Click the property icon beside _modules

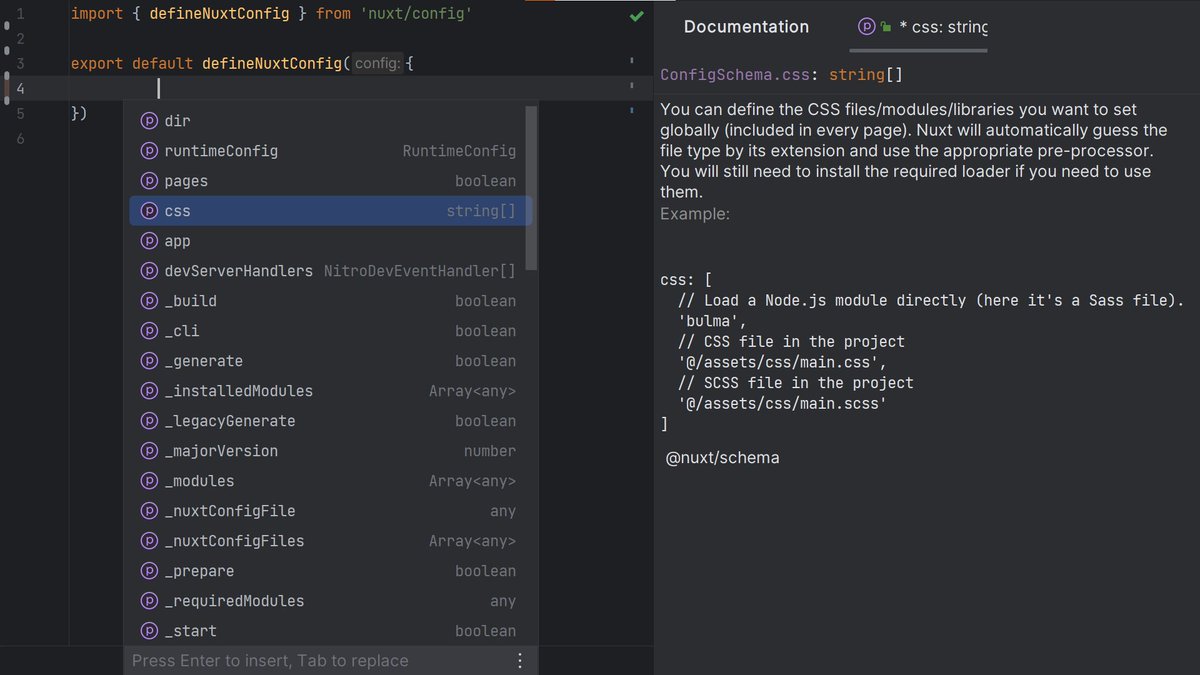coord(149,481)
